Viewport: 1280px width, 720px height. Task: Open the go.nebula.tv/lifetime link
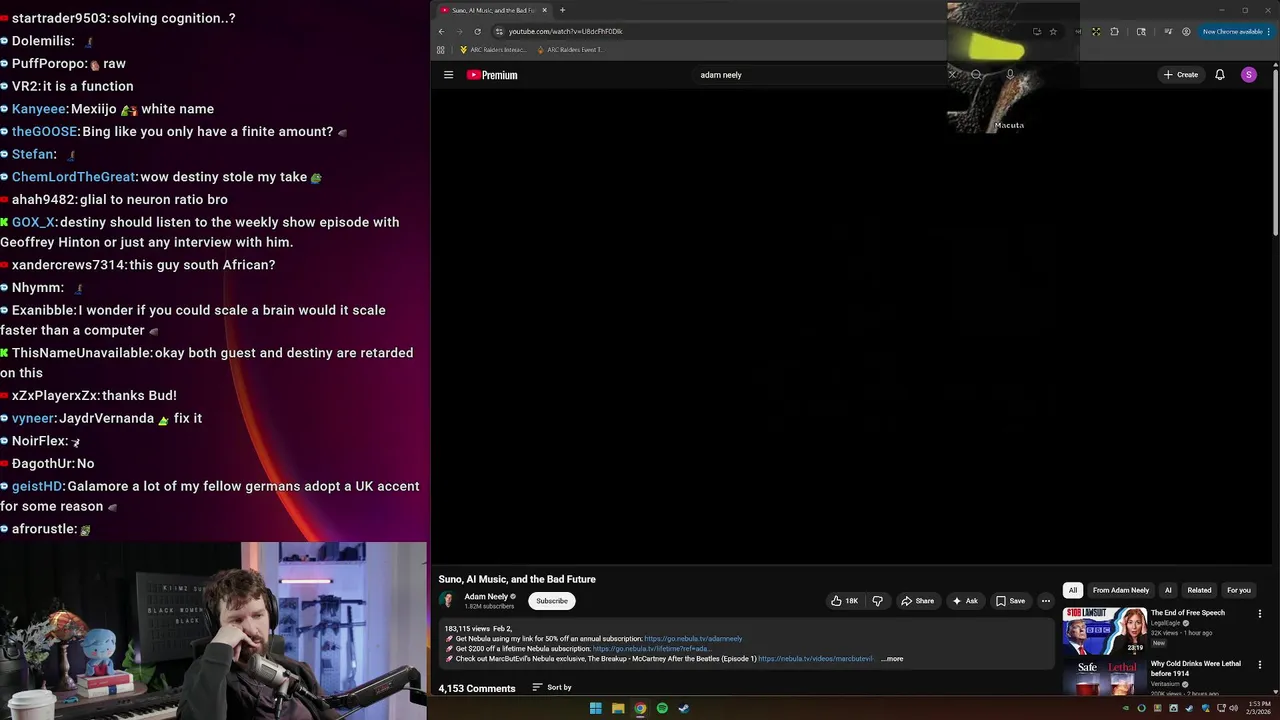(651, 649)
